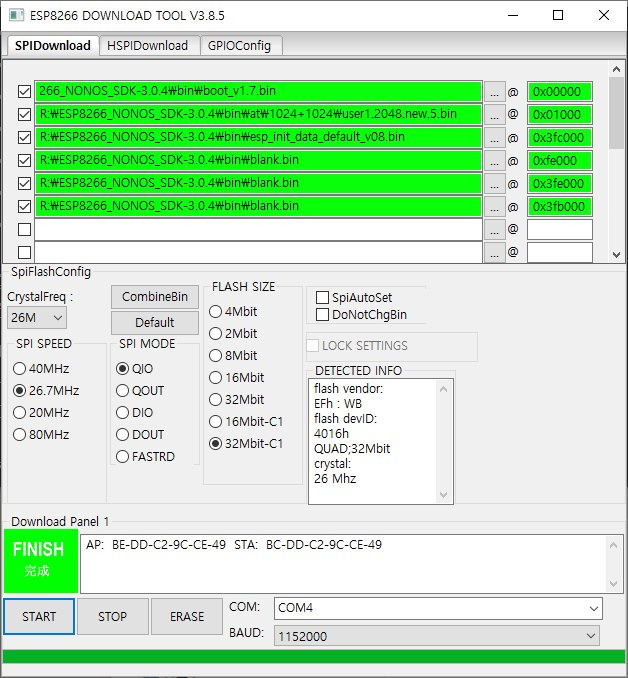Uncheck the esp_init_data_default_v08.bin checkbox
Screen dimensions: 628x678
click(24, 138)
